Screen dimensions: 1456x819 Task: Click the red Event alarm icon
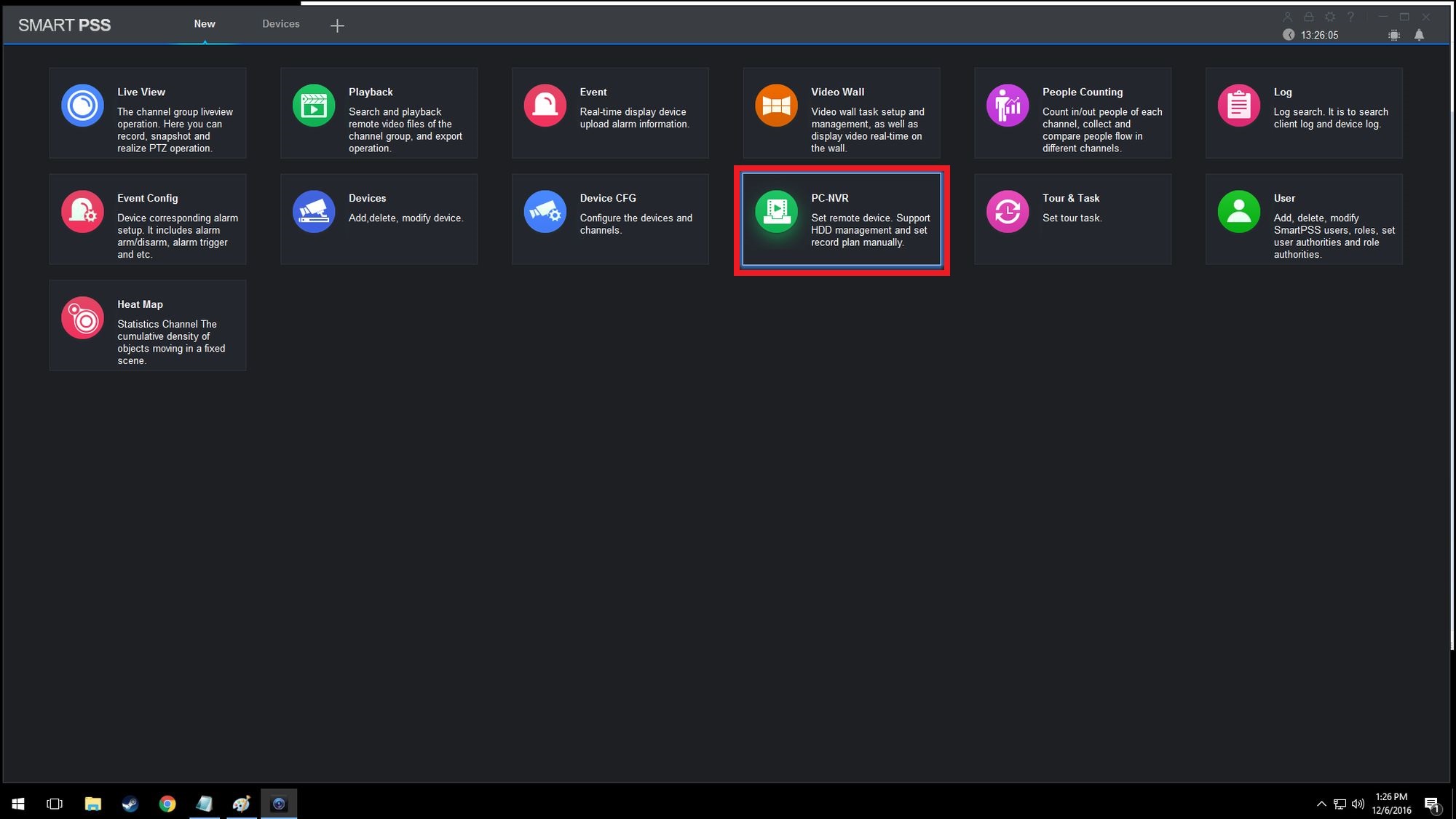(x=545, y=106)
